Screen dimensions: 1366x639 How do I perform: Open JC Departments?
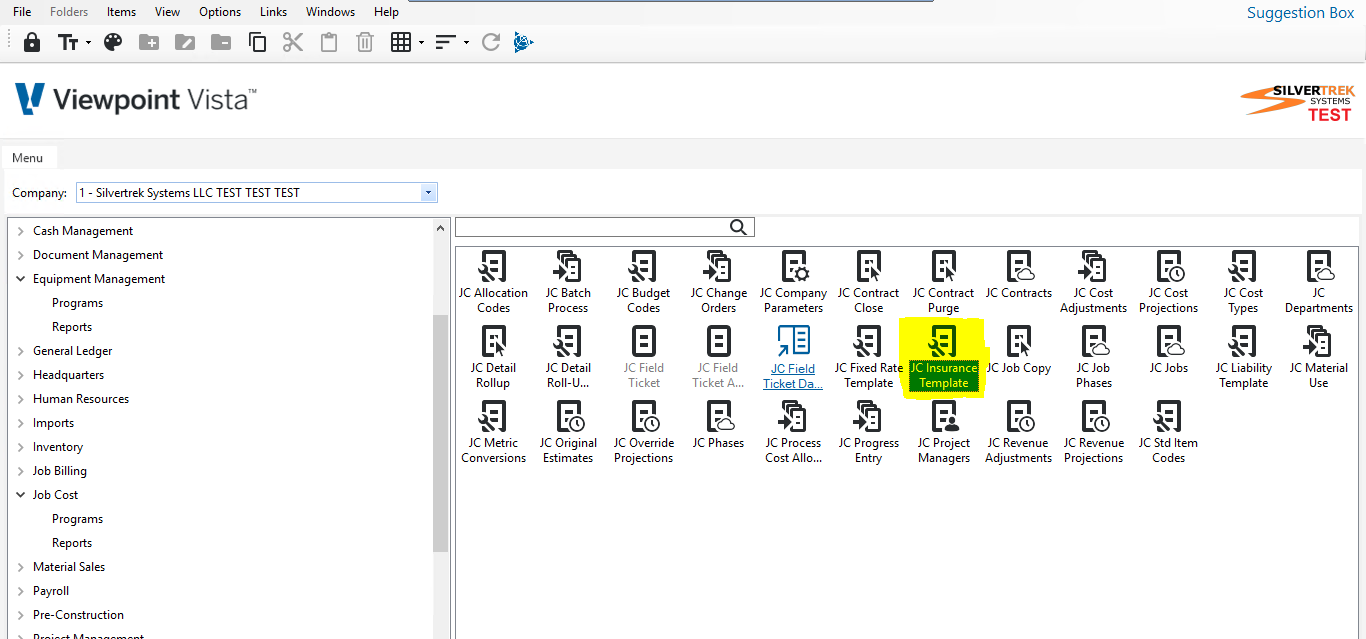click(x=1319, y=282)
